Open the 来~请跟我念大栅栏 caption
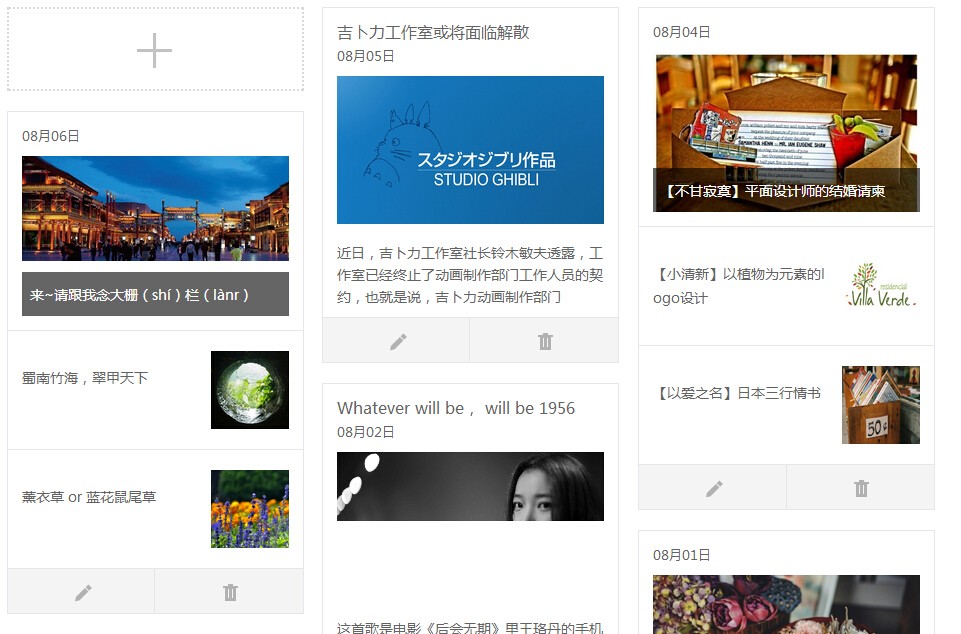The width and height of the screenshot is (961, 634). coord(155,294)
